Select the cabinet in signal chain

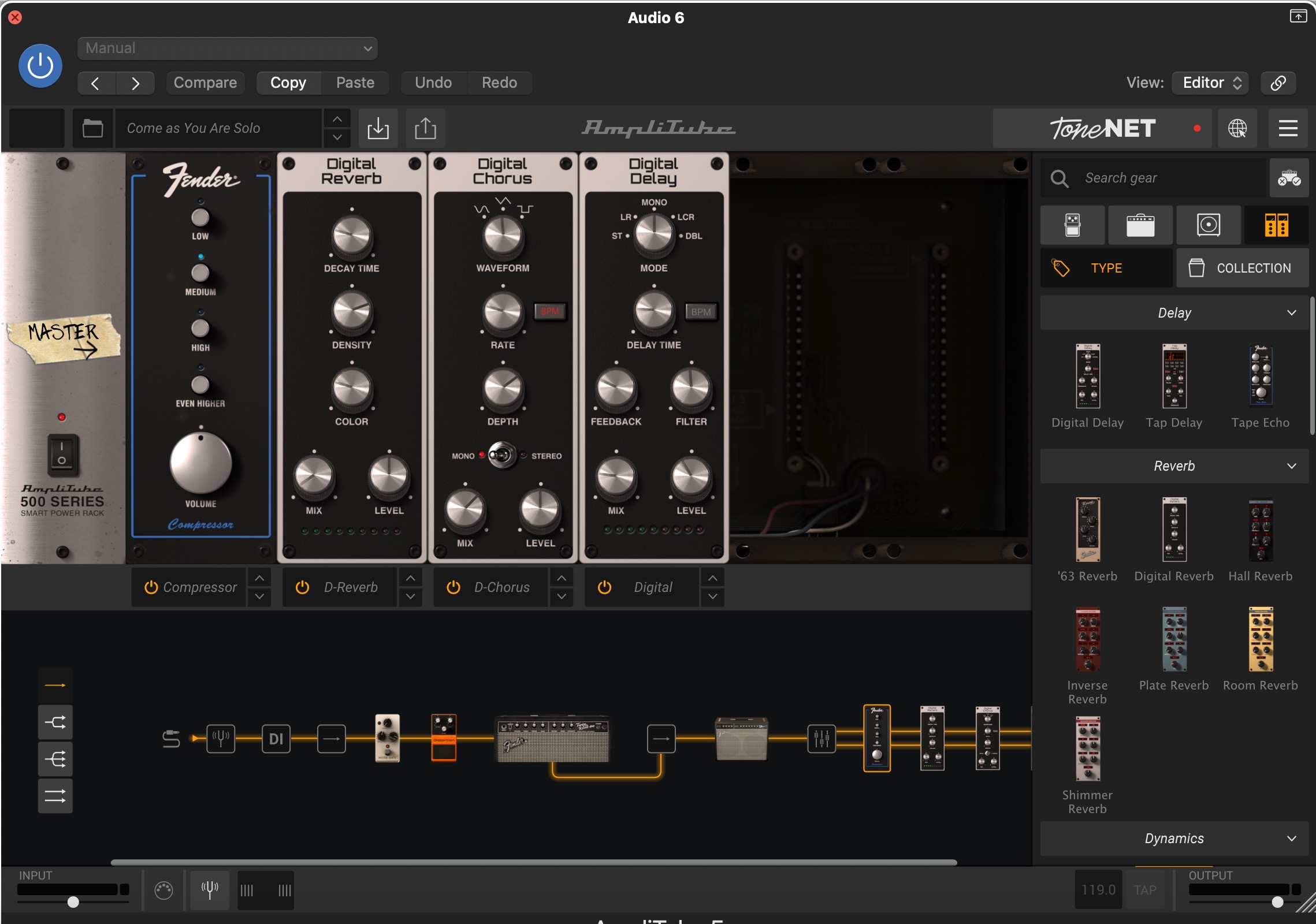click(x=742, y=739)
